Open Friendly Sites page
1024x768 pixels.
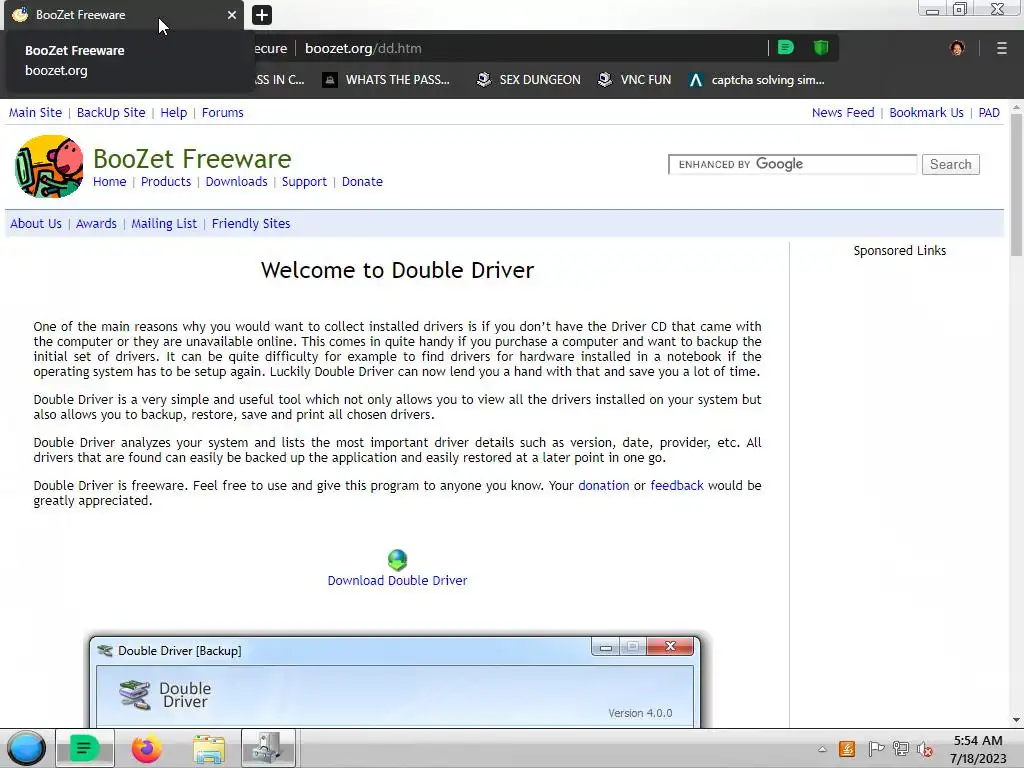251,223
